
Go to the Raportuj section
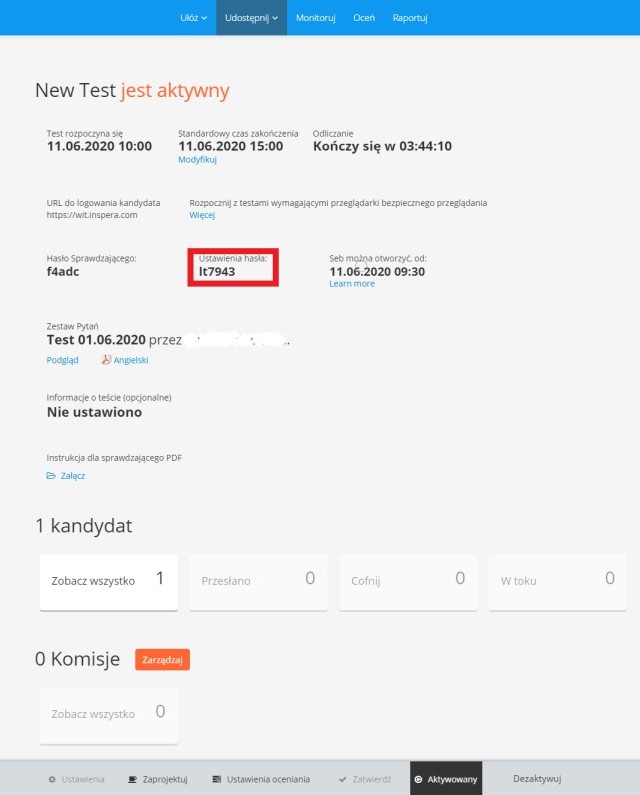[410, 18]
